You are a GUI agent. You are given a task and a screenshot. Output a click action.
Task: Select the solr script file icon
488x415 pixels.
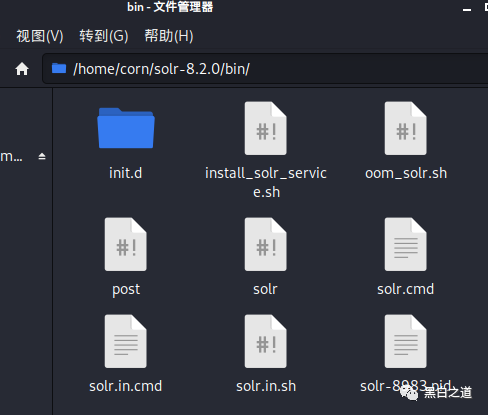(x=265, y=244)
